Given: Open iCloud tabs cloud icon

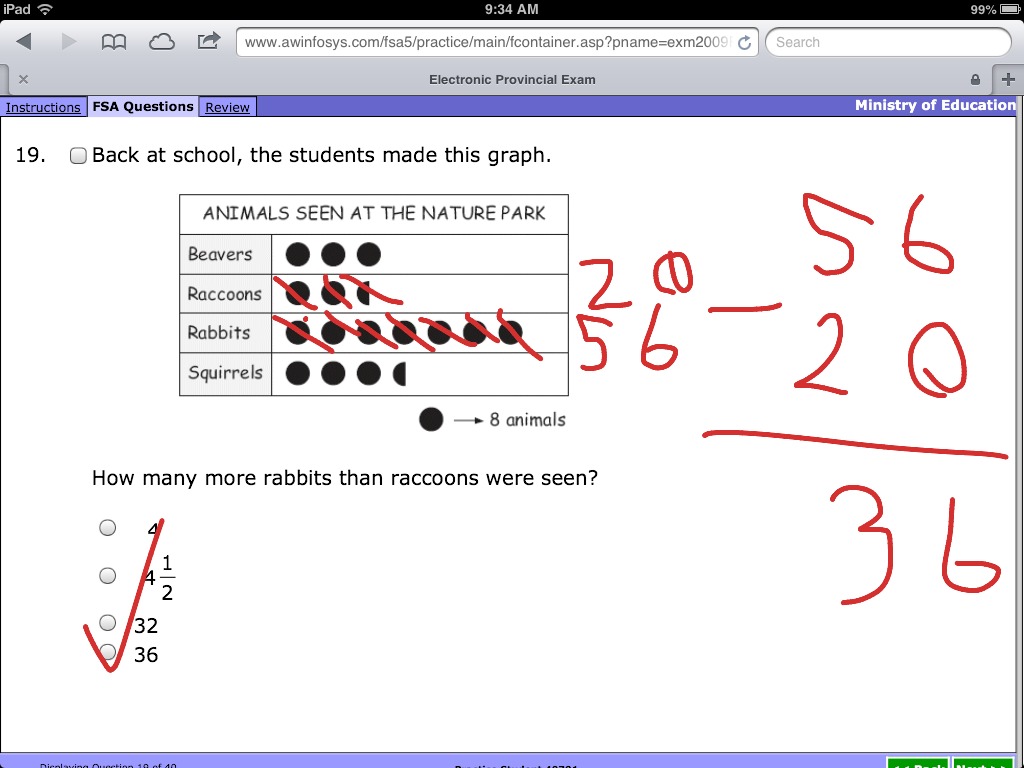Looking at the screenshot, I should pyautogui.click(x=161, y=42).
